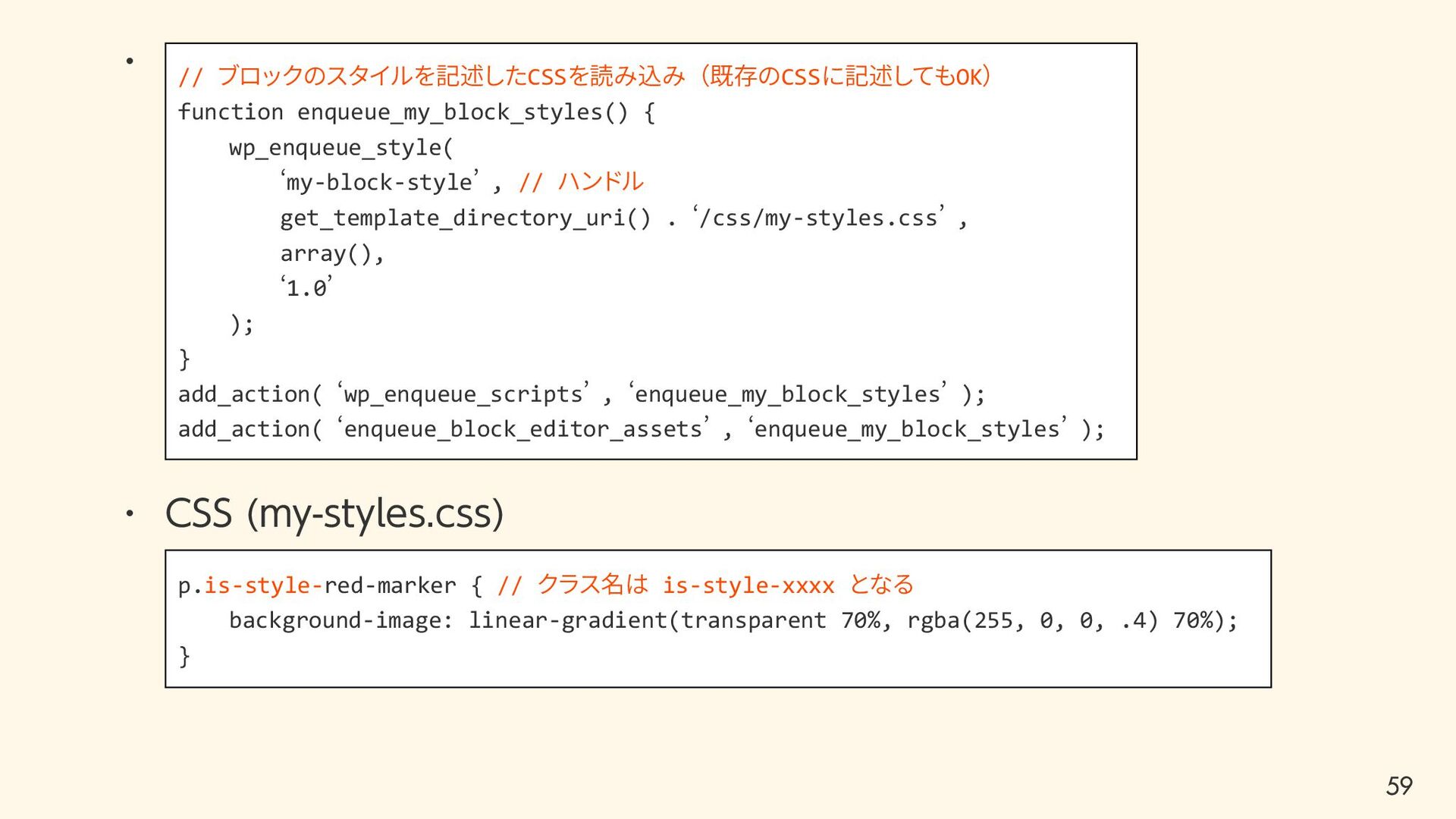Click the 'my-block-style' handle string

pyautogui.click(x=379, y=183)
